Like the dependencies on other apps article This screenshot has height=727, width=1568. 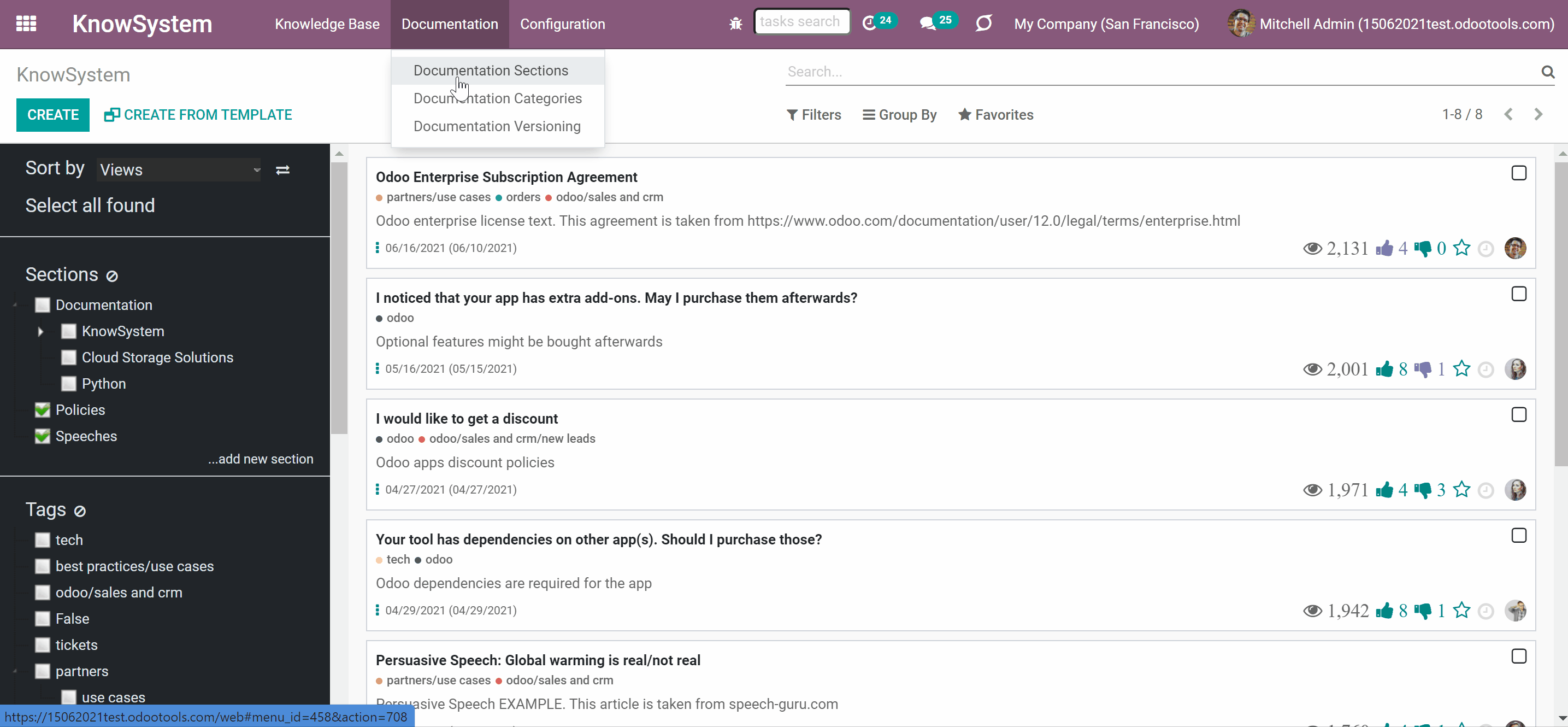pyautogui.click(x=1384, y=610)
